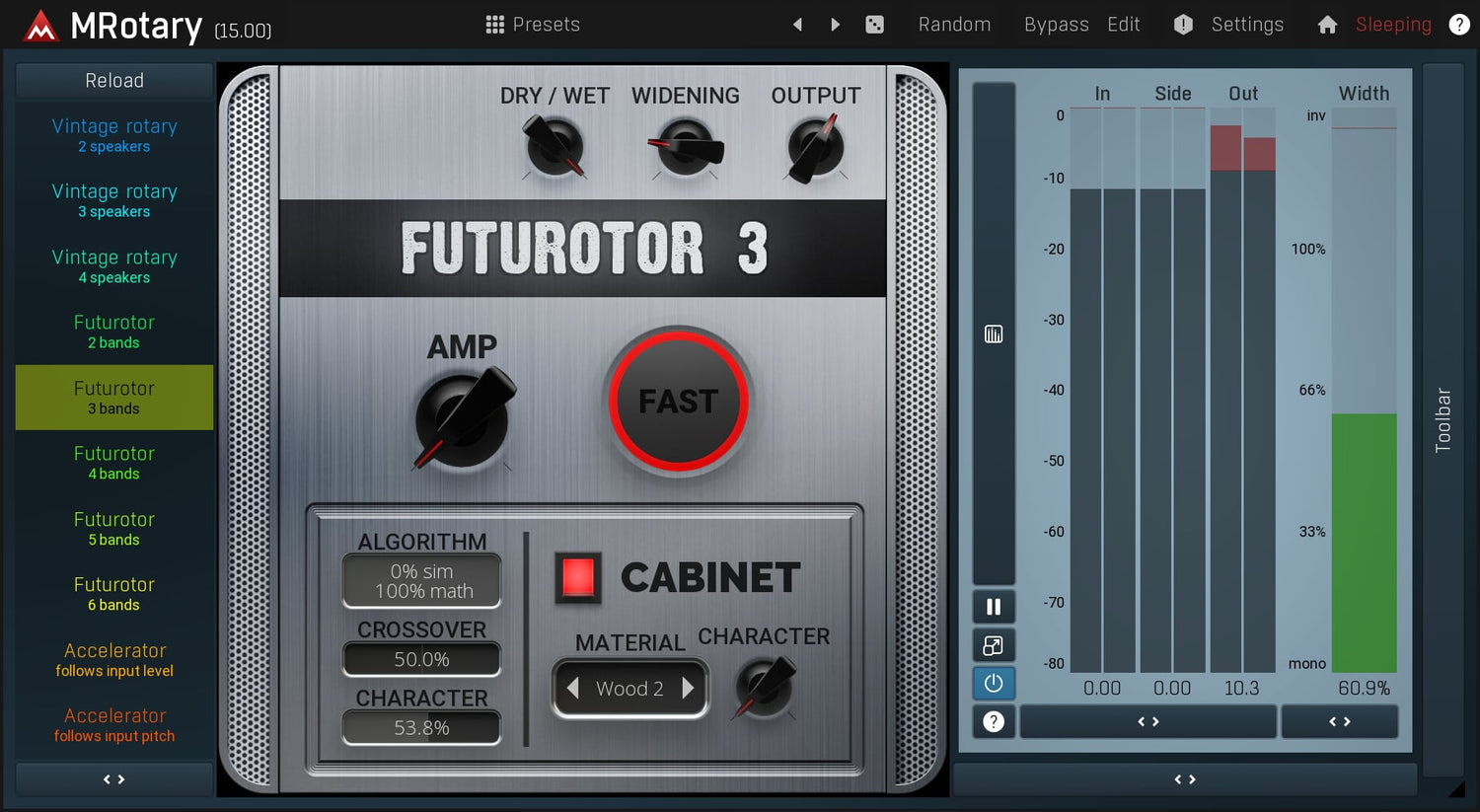Click the next preset right arrow
1480x812 pixels.
[836, 25]
